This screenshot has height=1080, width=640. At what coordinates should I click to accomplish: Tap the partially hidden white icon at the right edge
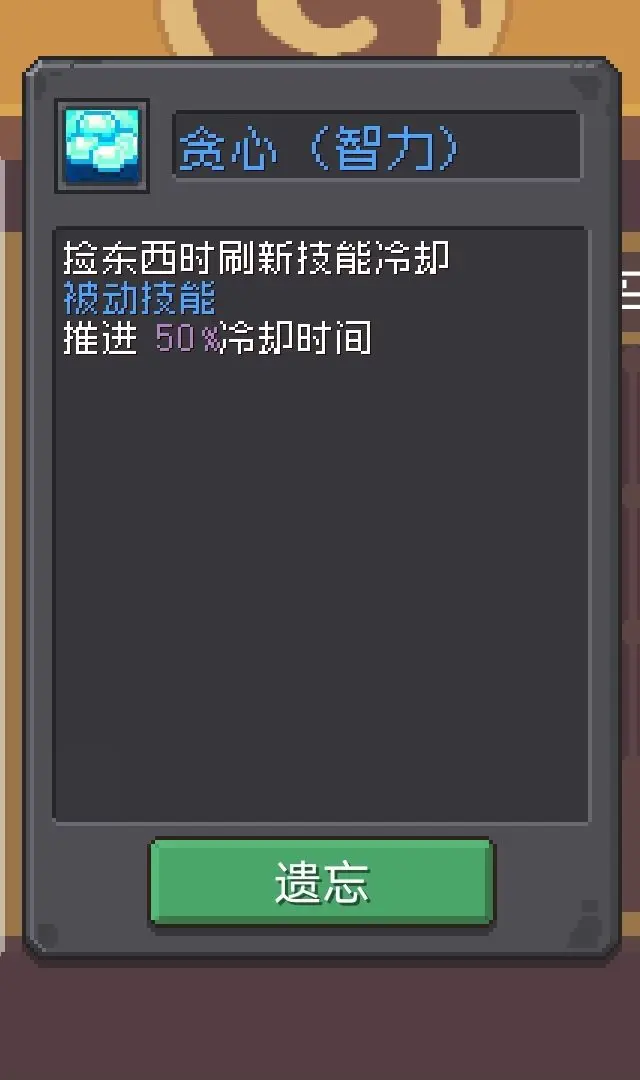630,290
